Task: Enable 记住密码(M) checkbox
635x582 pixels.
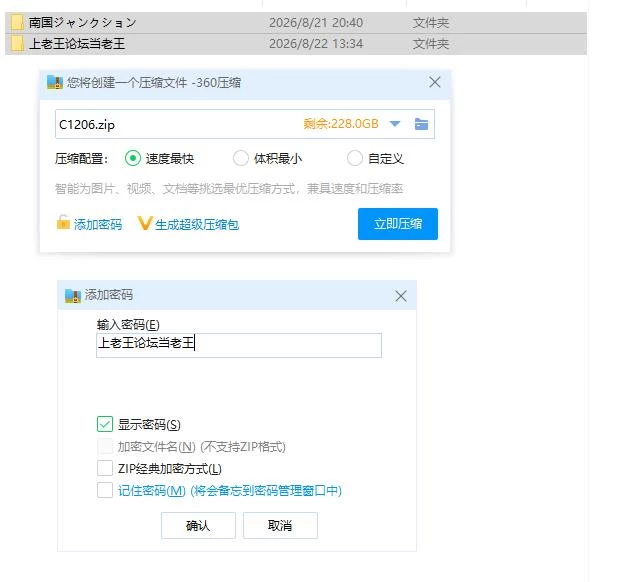Action: pyautogui.click(x=105, y=490)
